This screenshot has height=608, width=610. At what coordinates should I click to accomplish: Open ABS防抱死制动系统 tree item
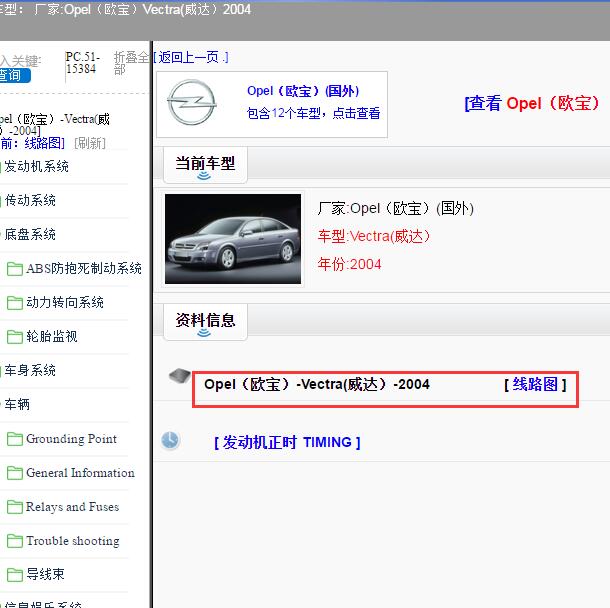pos(84,268)
